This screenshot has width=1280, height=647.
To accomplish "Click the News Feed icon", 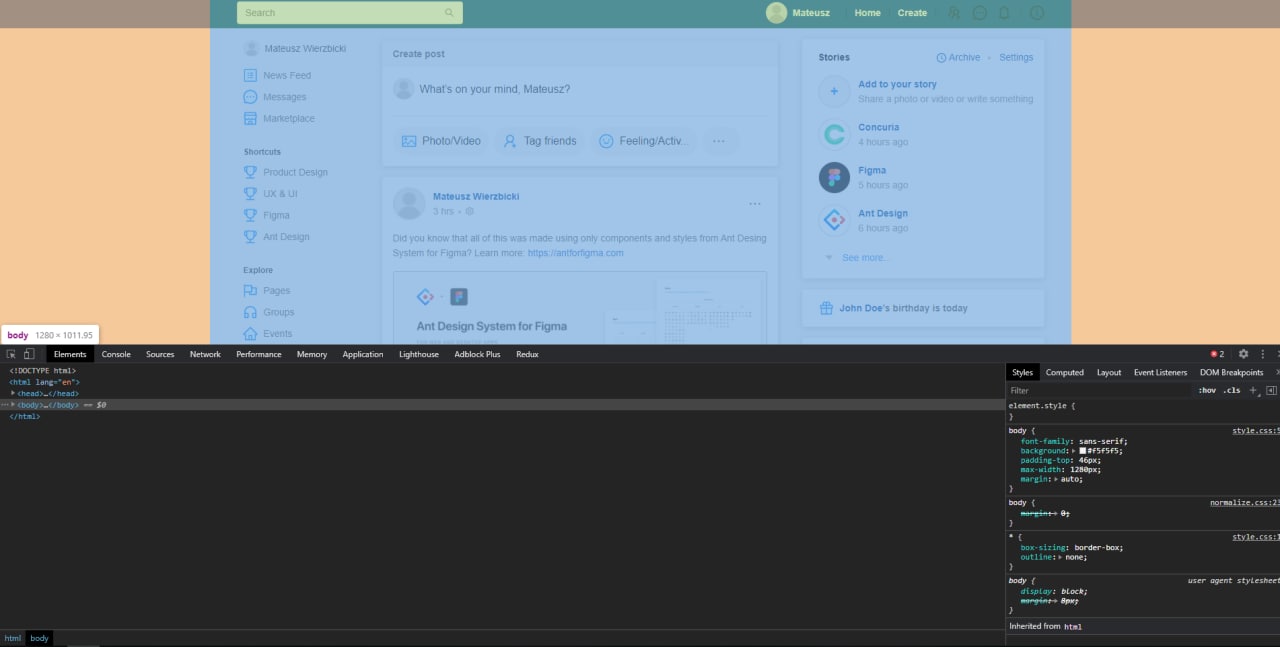I will 250,75.
